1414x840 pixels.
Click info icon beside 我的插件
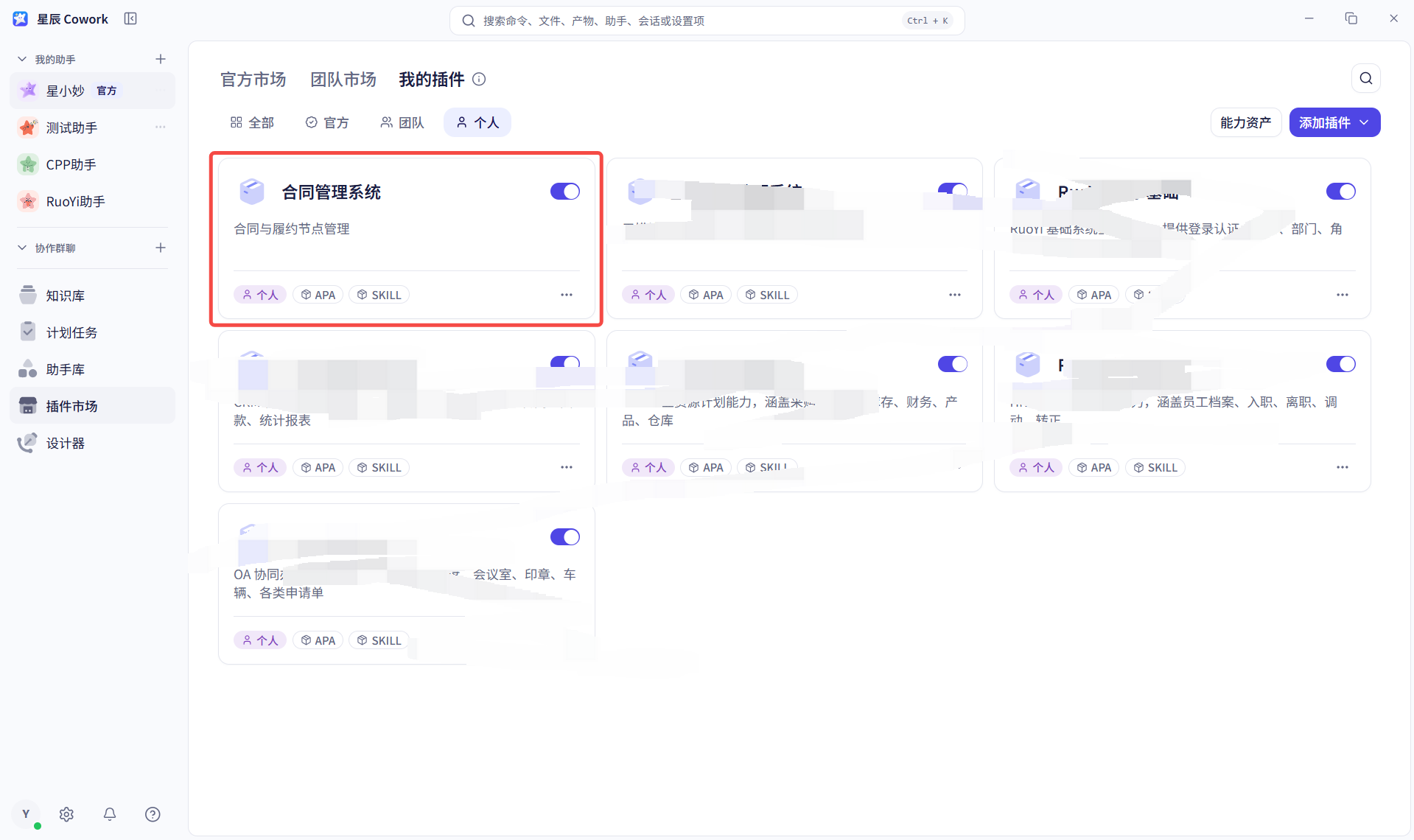point(479,79)
